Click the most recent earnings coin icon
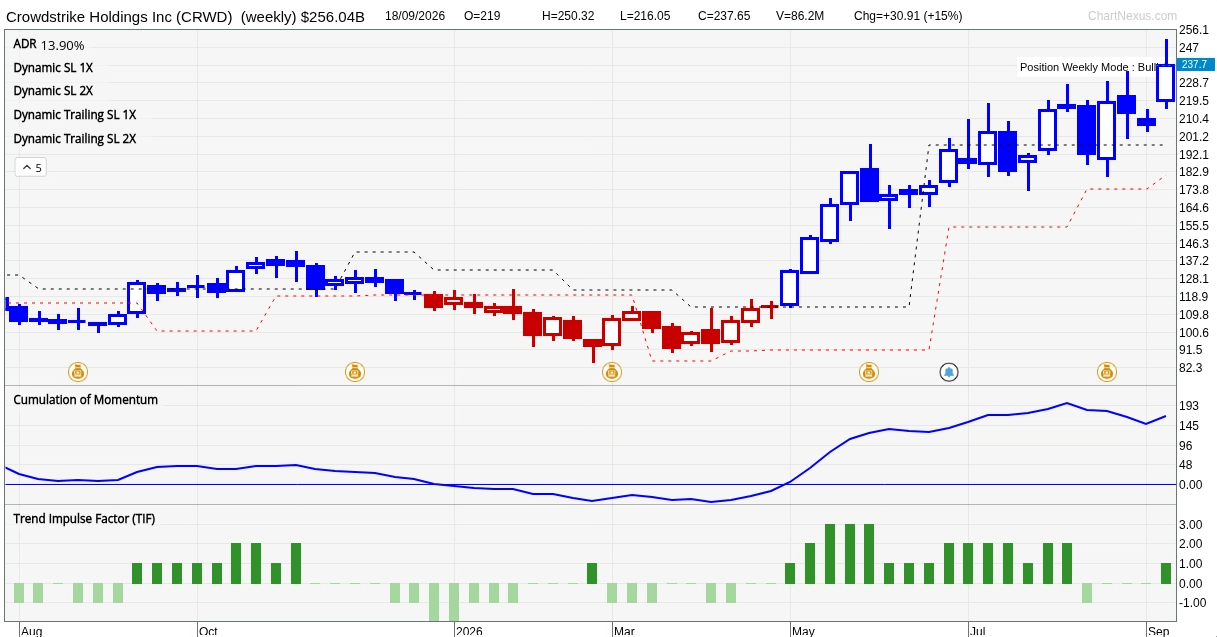 tap(1107, 372)
